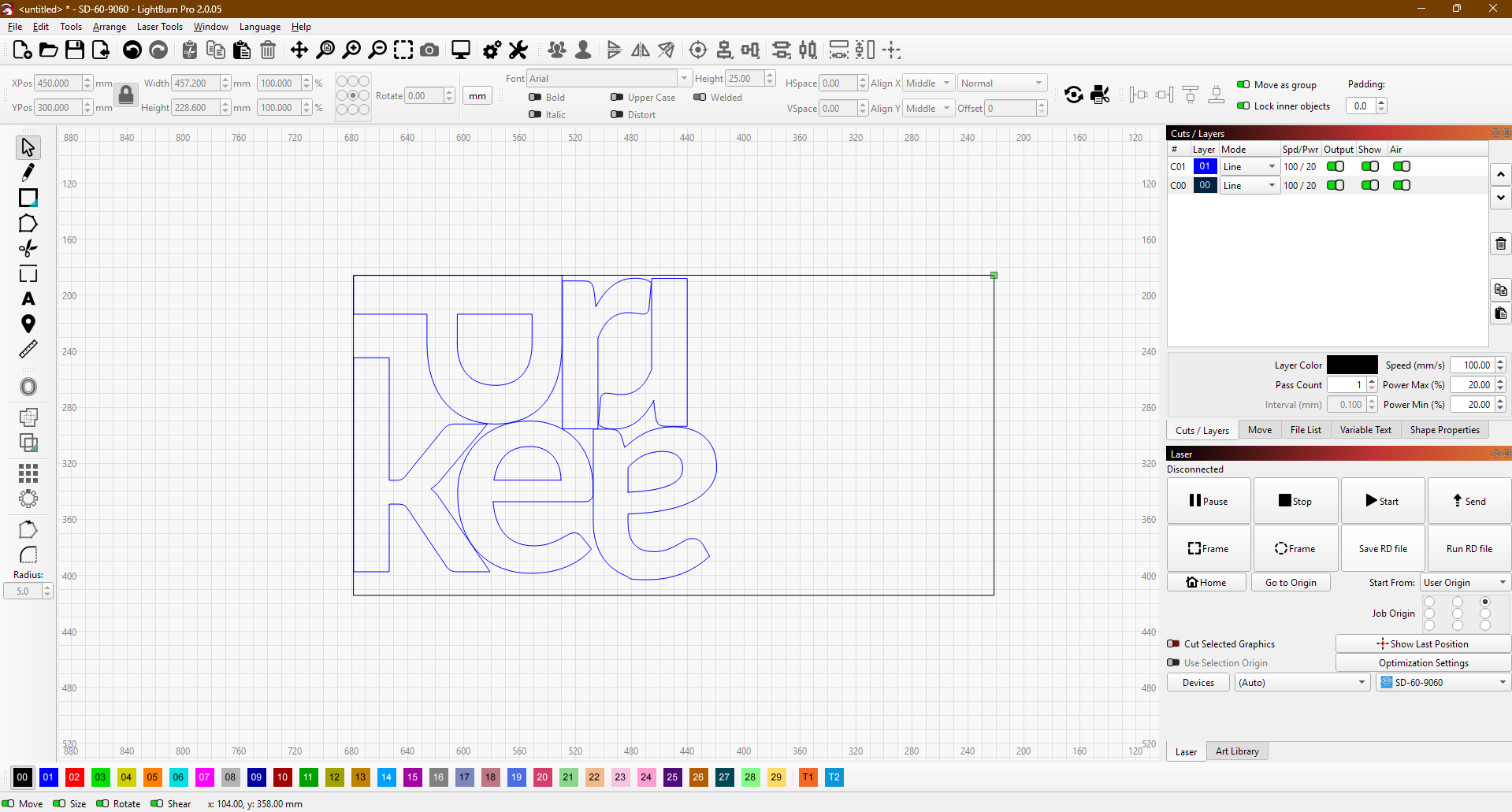Click the New File icon
Image resolution: width=1512 pixels, height=812 pixels.
click(x=23, y=50)
